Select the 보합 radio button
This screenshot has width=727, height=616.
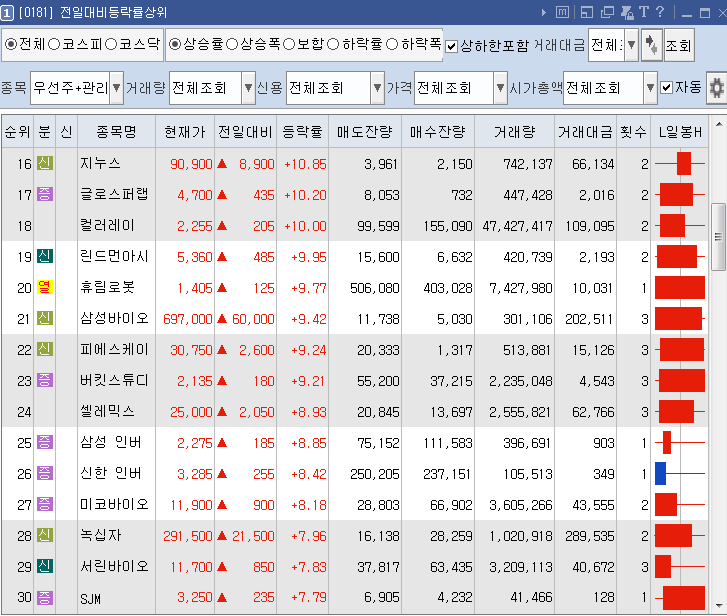coord(289,44)
